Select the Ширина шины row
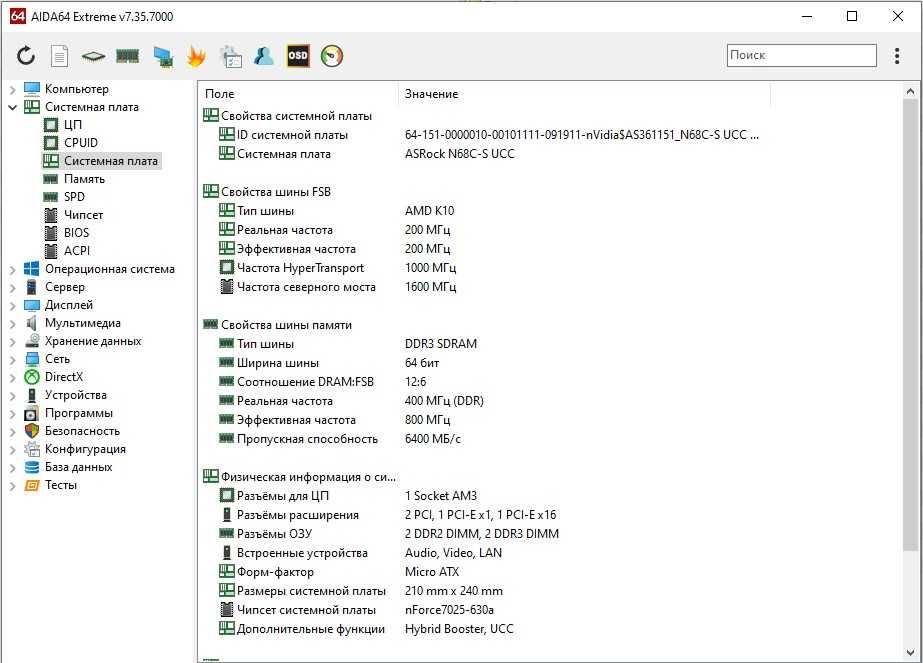Screen dimensions: 923x663 point(329,363)
